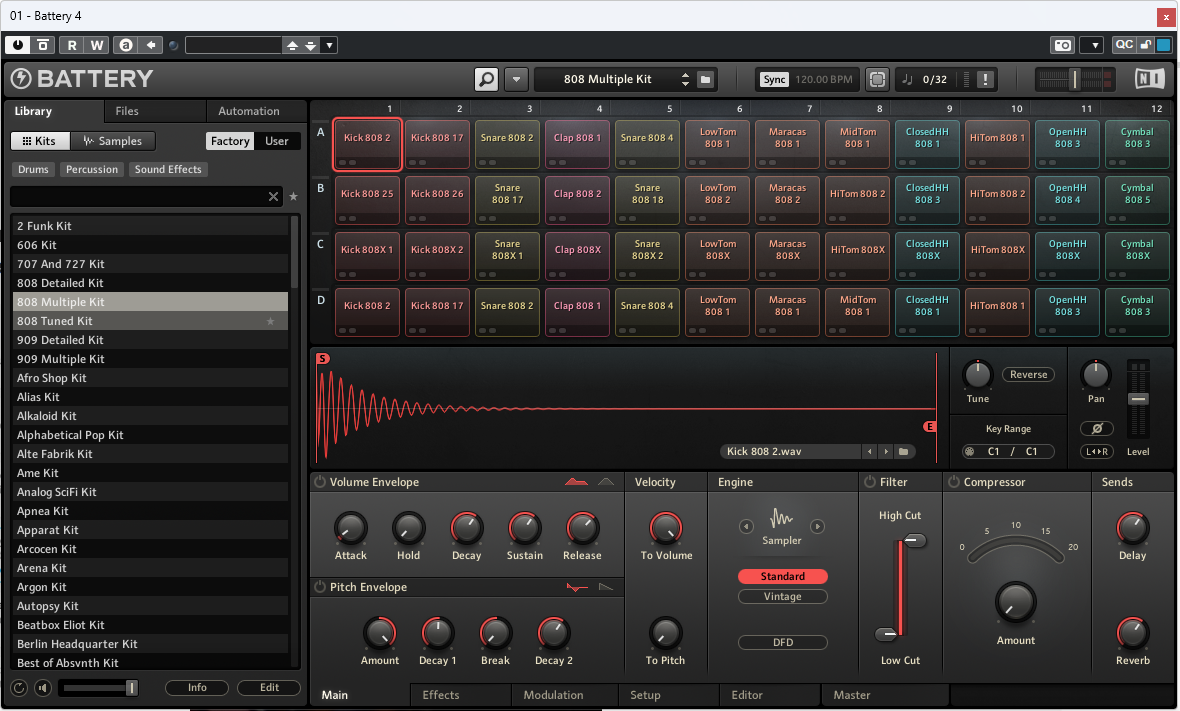Open the Key Range C1 / C1 selector

tap(1008, 451)
